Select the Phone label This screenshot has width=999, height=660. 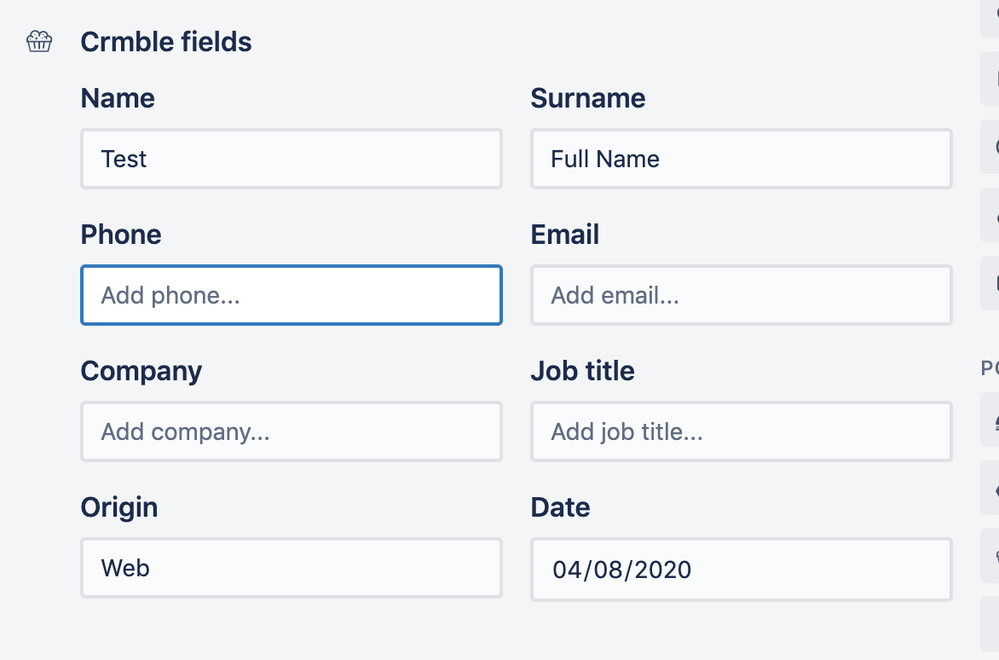121,234
